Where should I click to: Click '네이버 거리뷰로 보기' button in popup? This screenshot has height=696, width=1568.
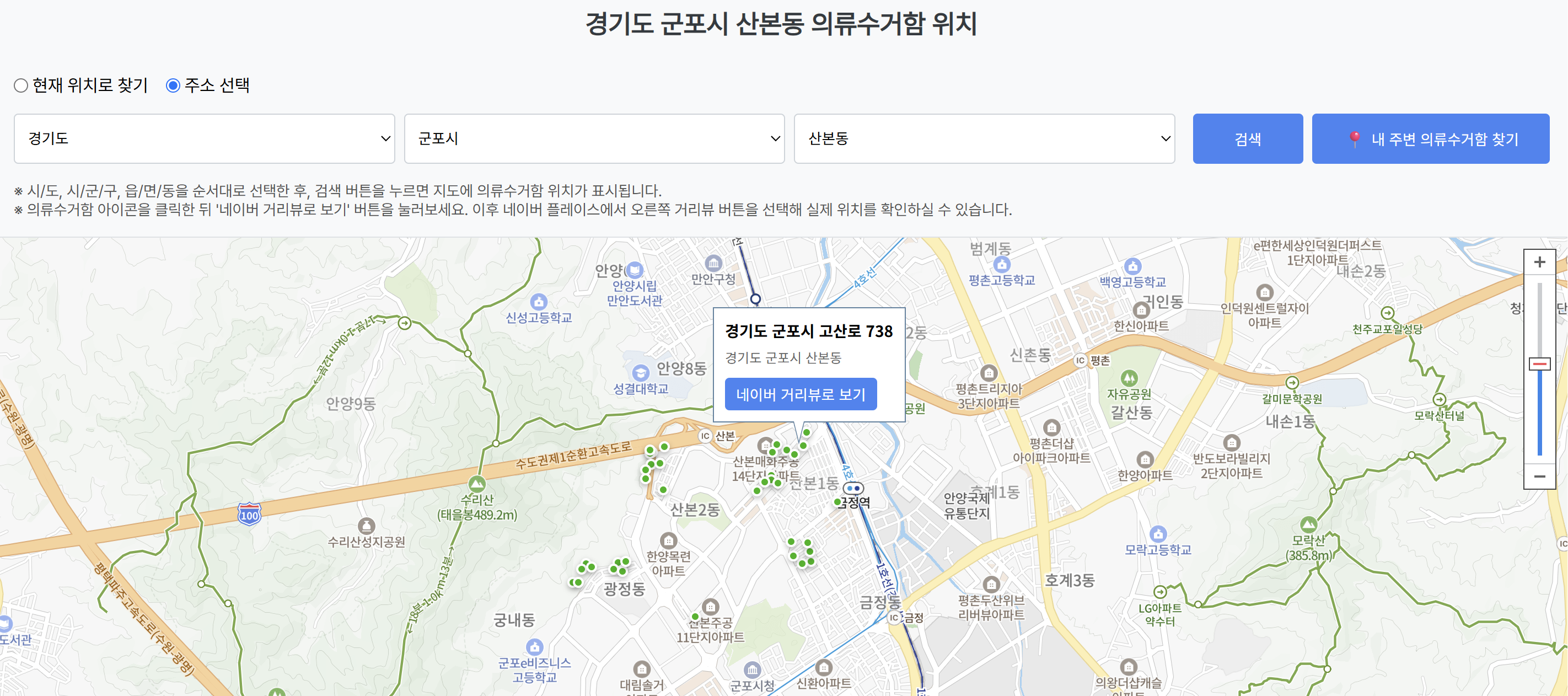801,394
